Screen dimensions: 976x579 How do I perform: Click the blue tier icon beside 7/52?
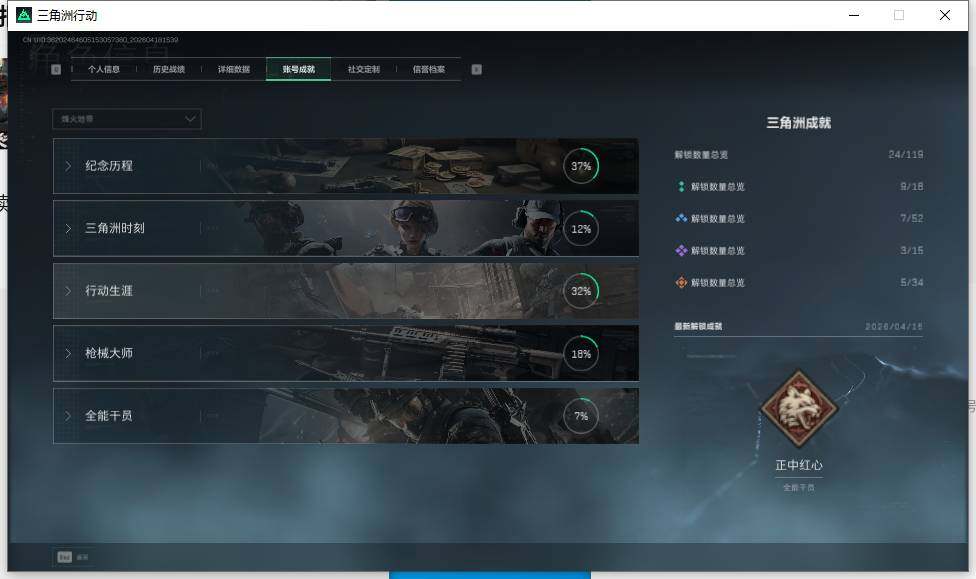click(681, 218)
